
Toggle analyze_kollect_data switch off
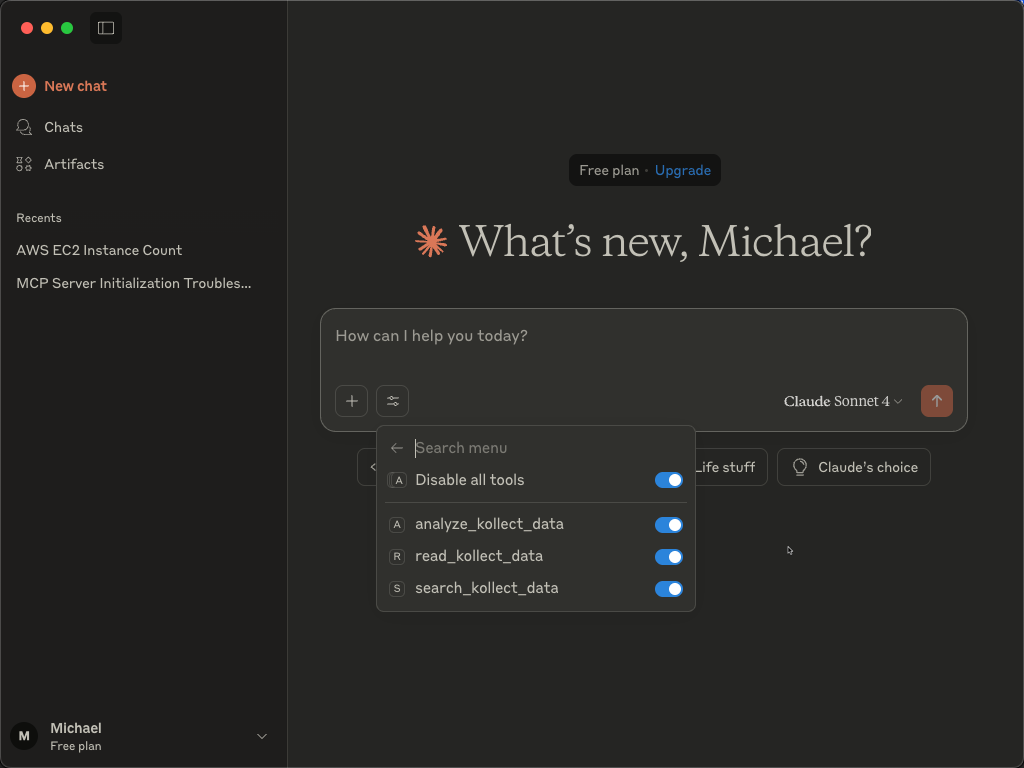669,524
